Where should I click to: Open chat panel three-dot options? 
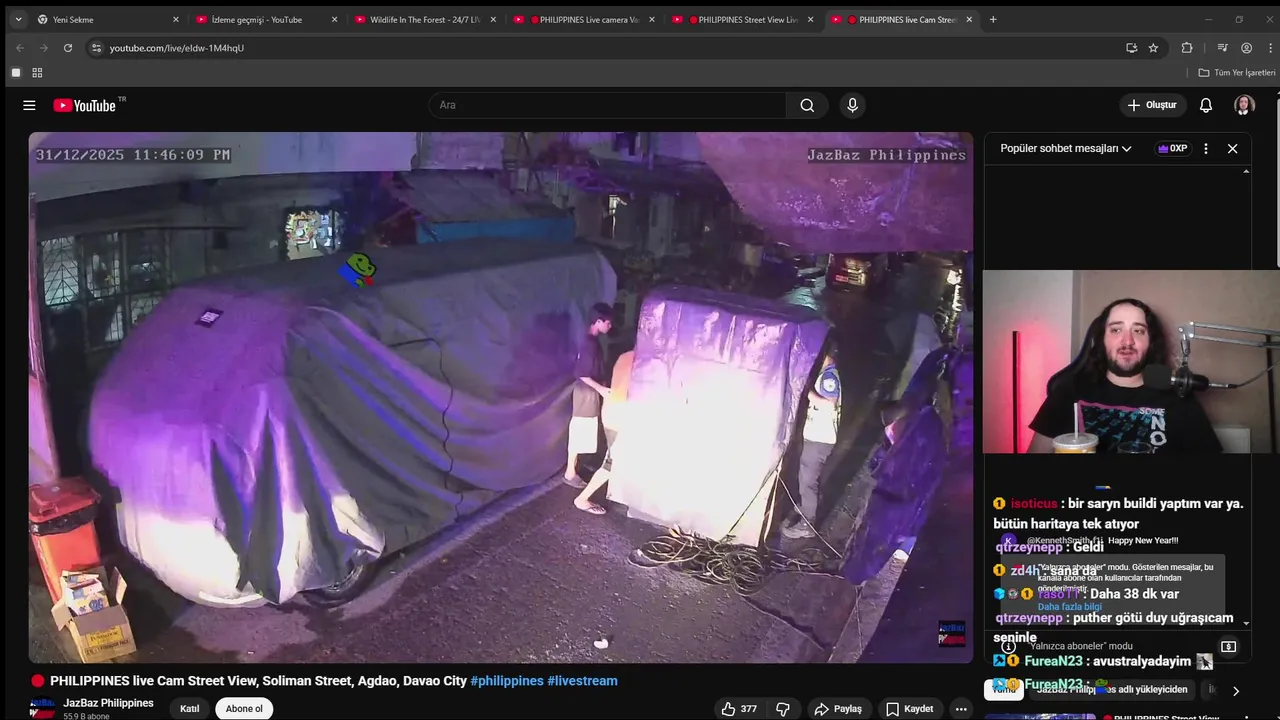tap(1206, 148)
